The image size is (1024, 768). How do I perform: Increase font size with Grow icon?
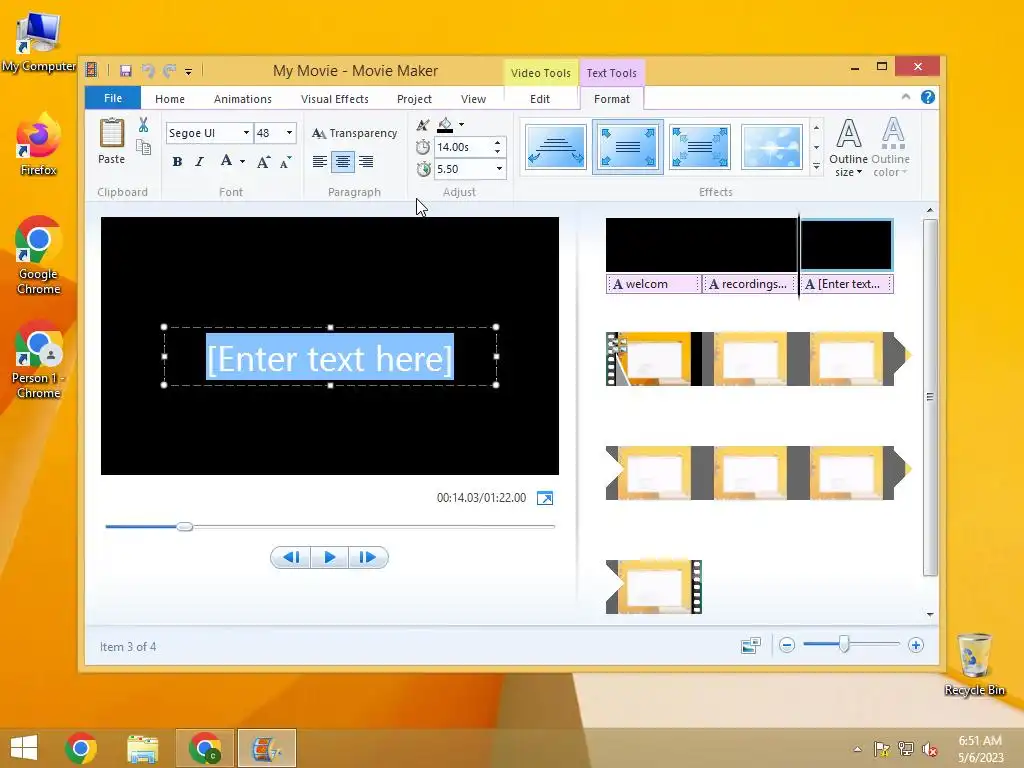click(264, 162)
